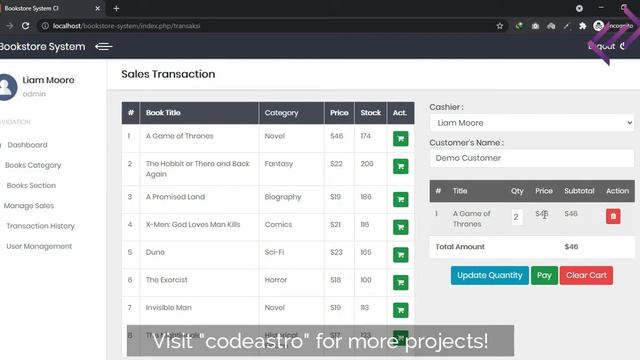Go forward in browser history

(x=9, y=26)
